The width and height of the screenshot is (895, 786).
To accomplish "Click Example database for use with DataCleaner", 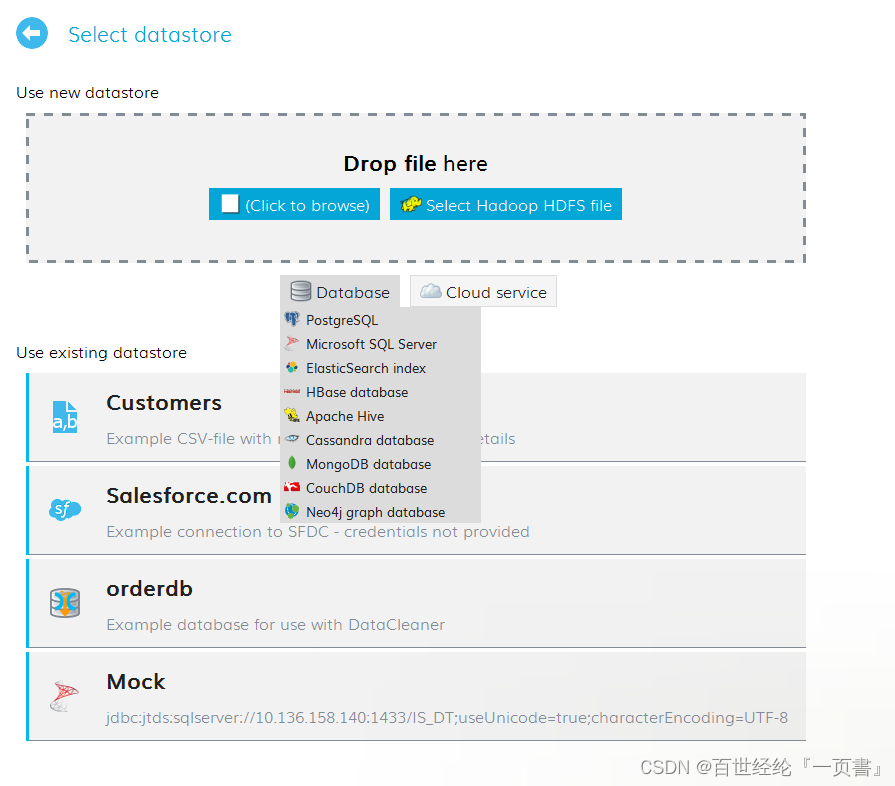I will pyautogui.click(x=276, y=624).
